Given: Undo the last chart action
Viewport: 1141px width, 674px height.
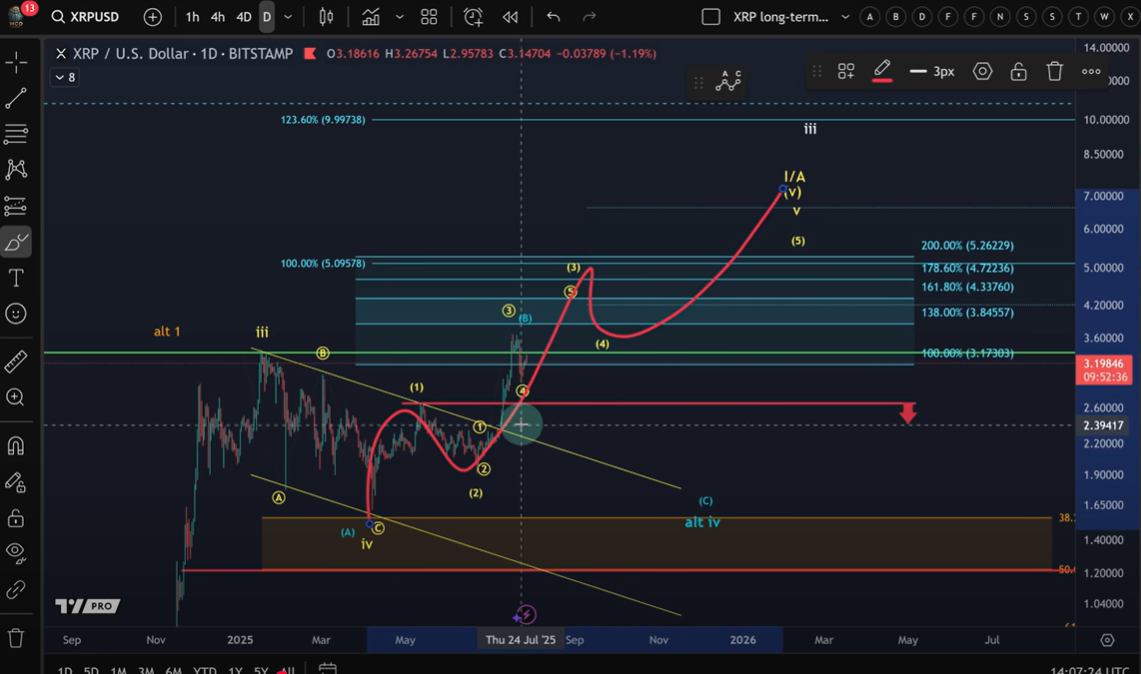Looking at the screenshot, I should tap(553, 17).
